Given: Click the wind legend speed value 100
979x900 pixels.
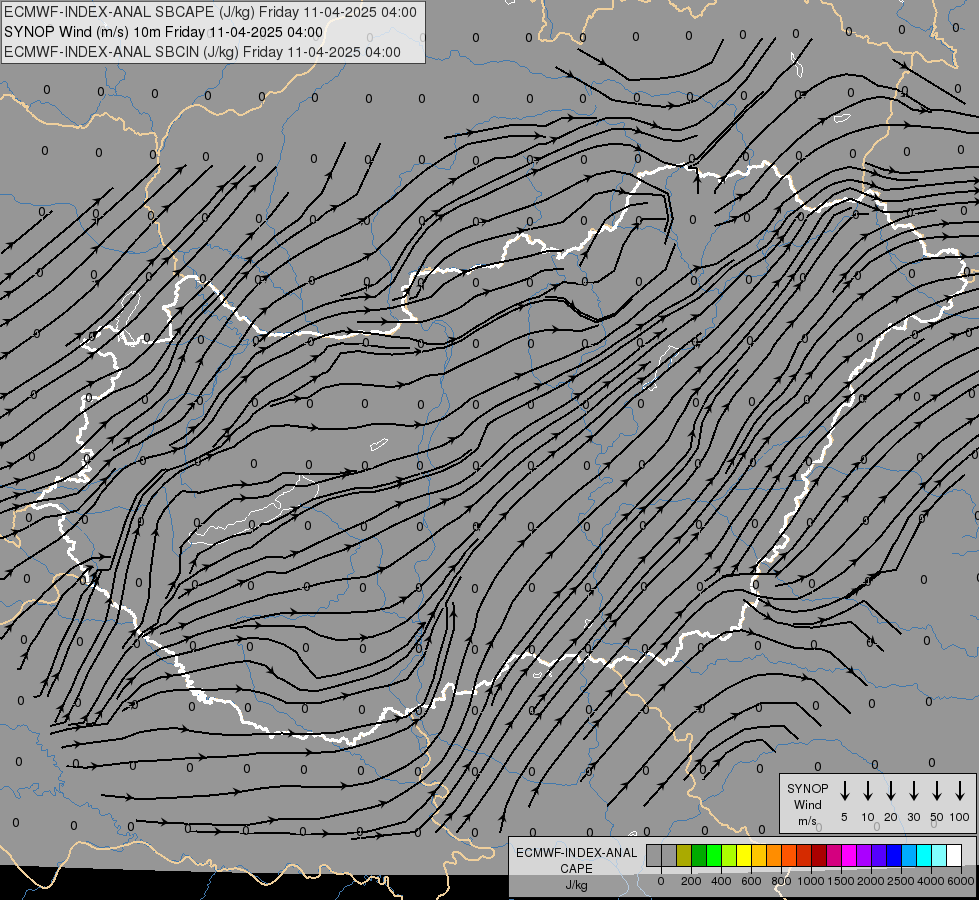Looking at the screenshot, I should click(960, 817).
